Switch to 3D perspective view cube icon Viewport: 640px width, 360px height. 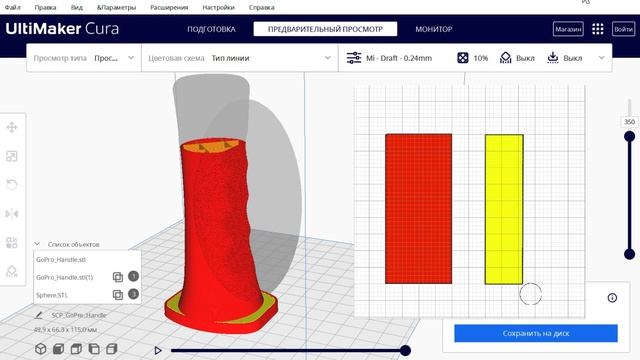(40, 349)
